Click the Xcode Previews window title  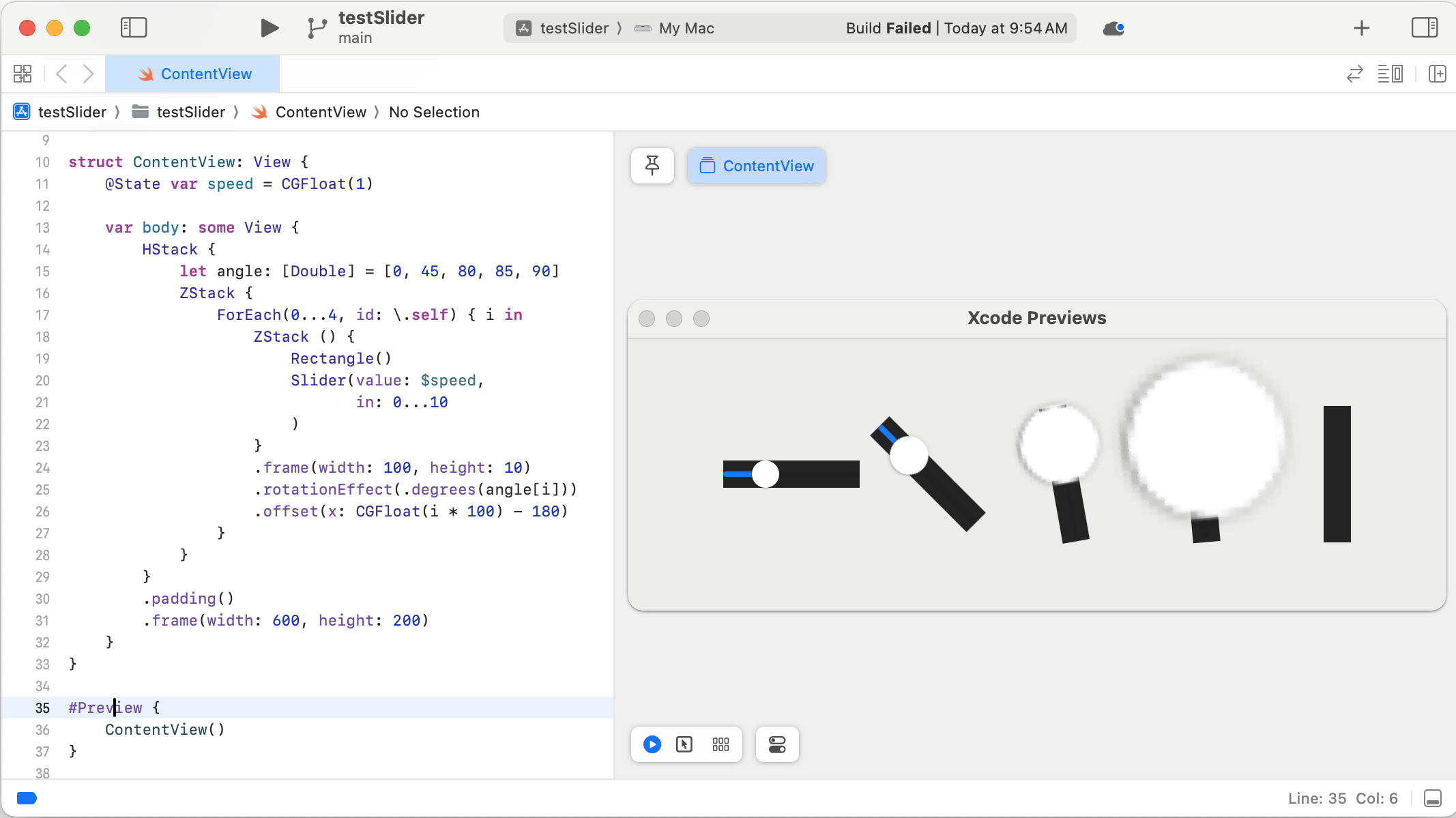click(1036, 318)
